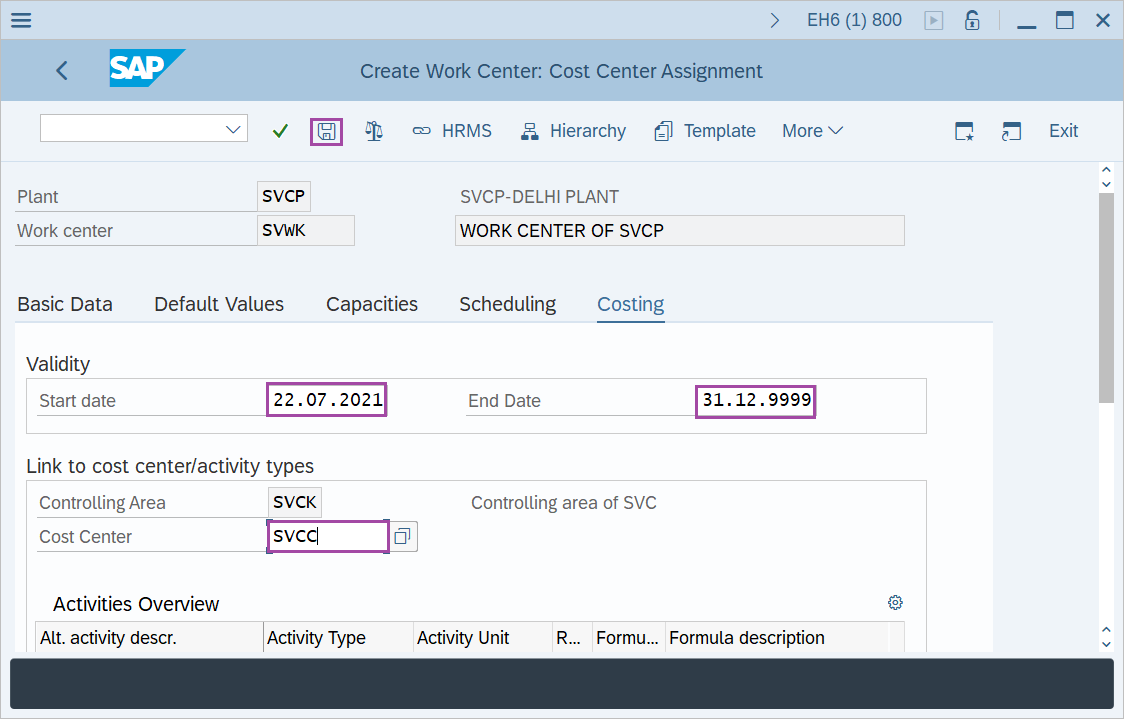Expand the More menu in the toolbar

tap(812, 130)
